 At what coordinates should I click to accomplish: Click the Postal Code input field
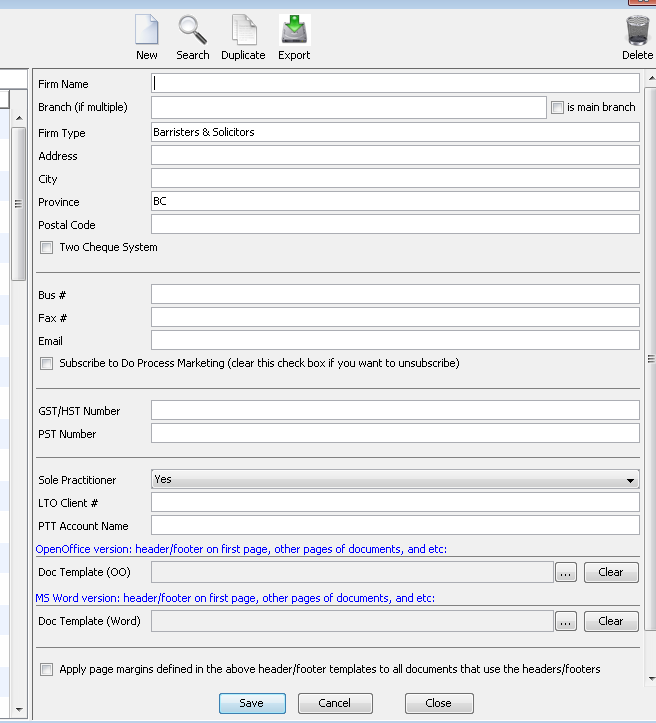pos(395,224)
